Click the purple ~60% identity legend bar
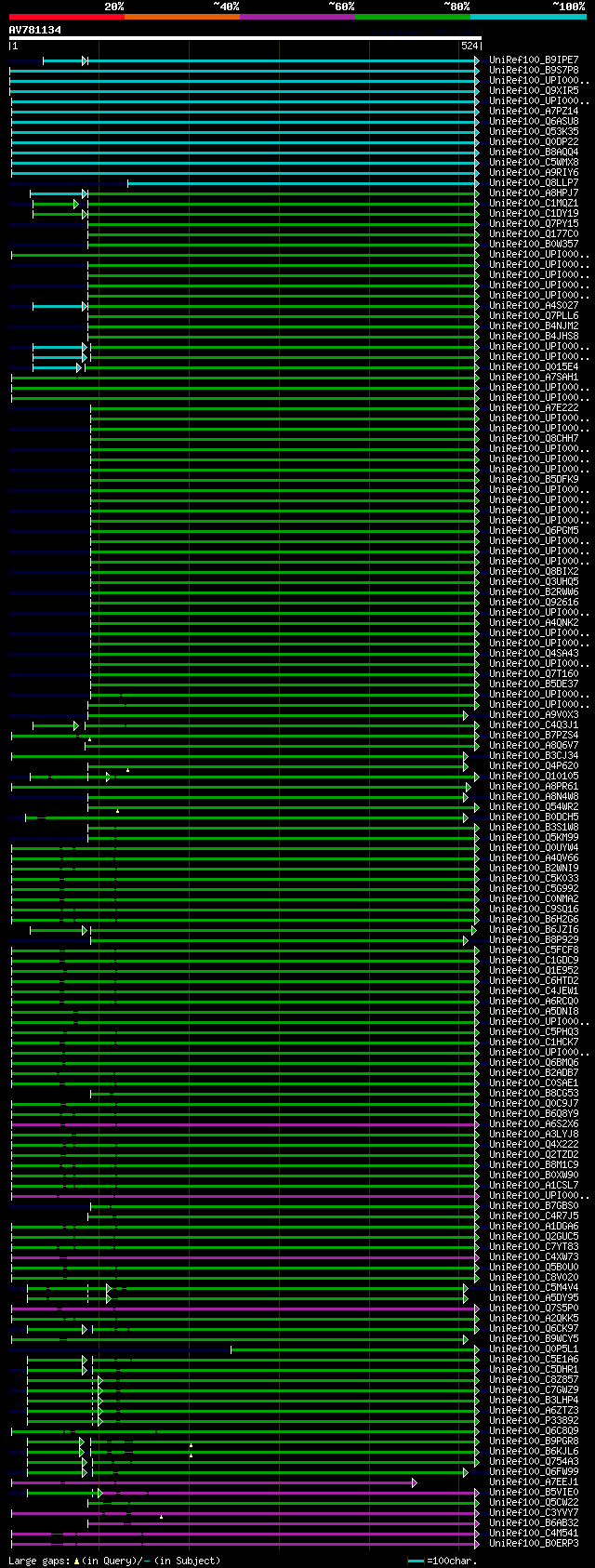Viewport: 595px width, 1568px height. (297, 17)
